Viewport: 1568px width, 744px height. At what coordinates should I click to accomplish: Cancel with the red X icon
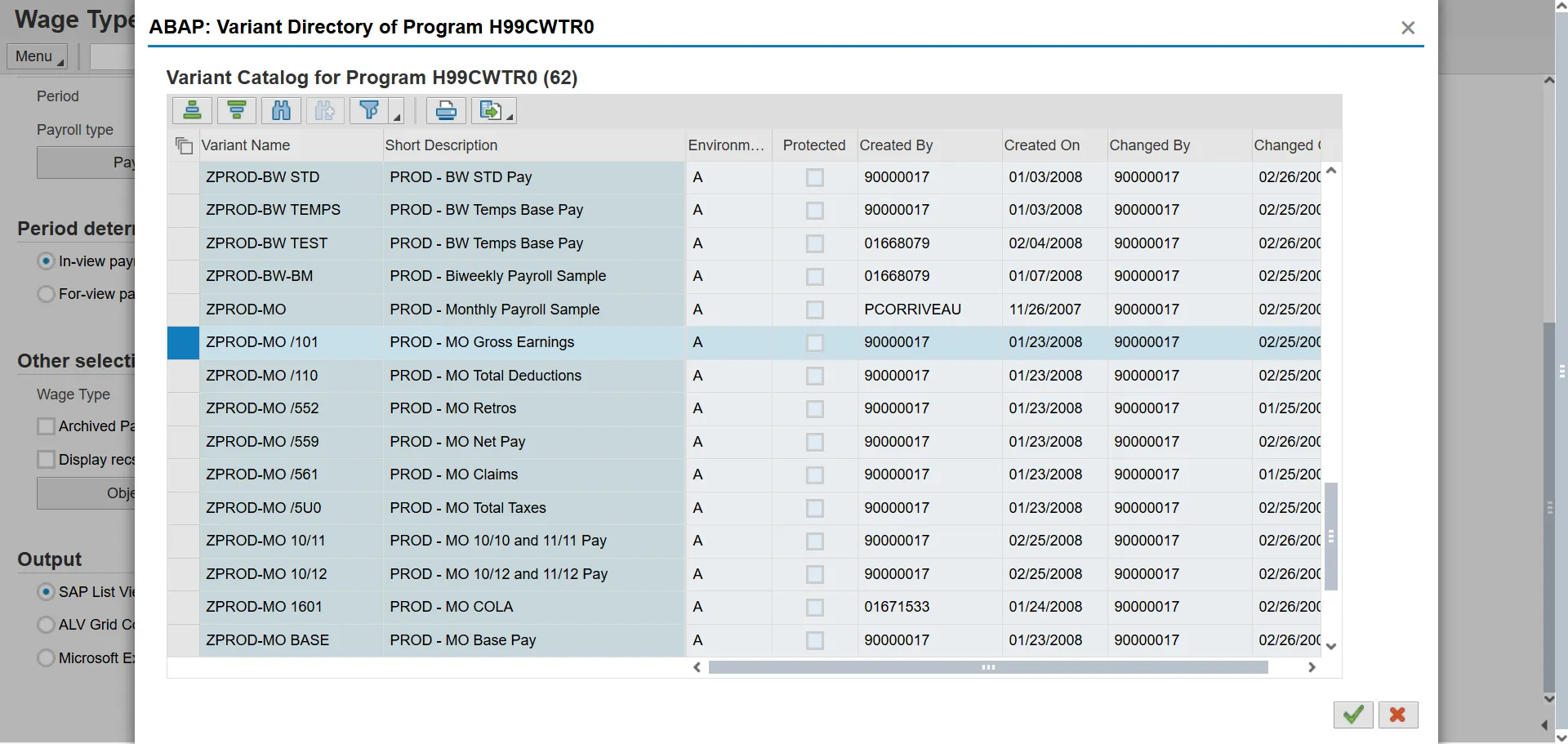(1397, 715)
